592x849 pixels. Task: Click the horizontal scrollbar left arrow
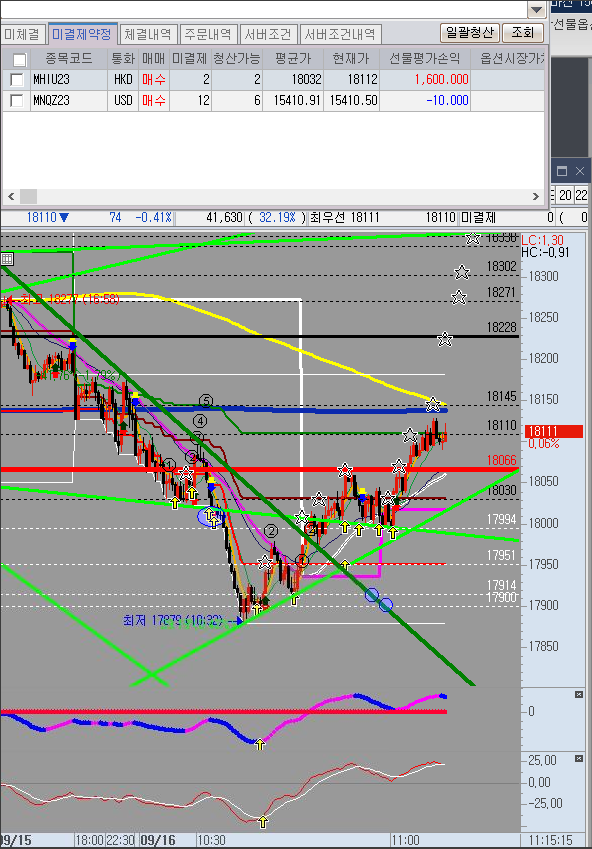pyautogui.click(x=10, y=196)
